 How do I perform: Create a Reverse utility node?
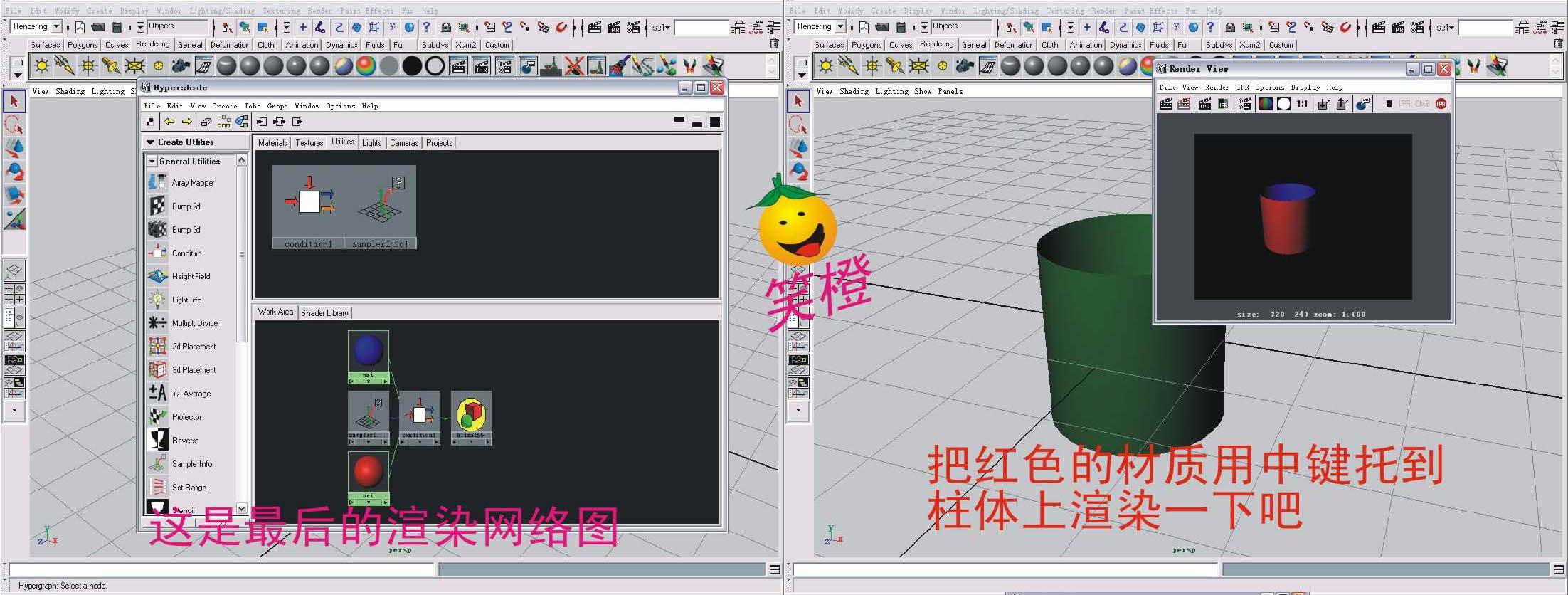point(174,441)
